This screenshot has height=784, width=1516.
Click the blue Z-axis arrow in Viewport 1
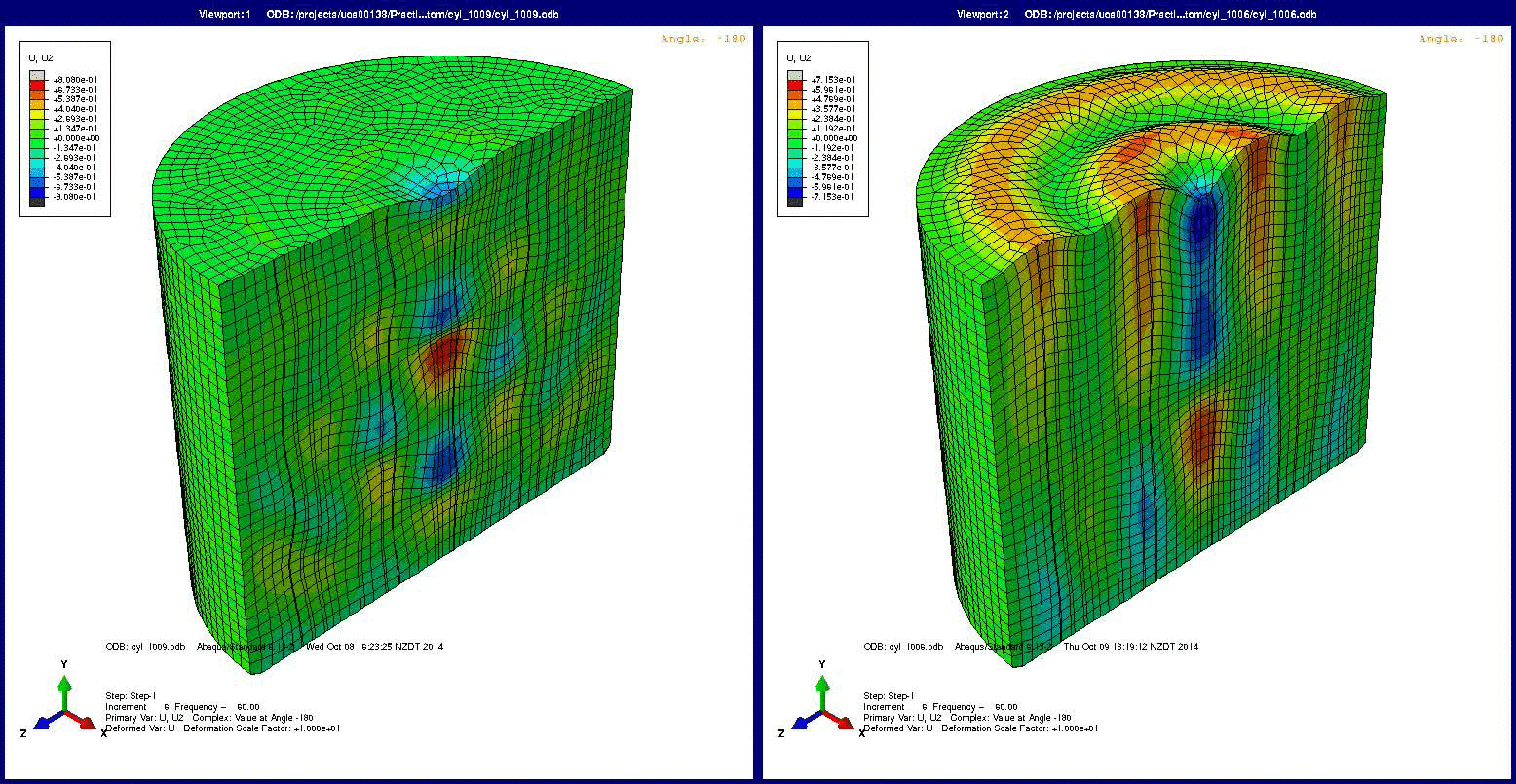tap(45, 722)
